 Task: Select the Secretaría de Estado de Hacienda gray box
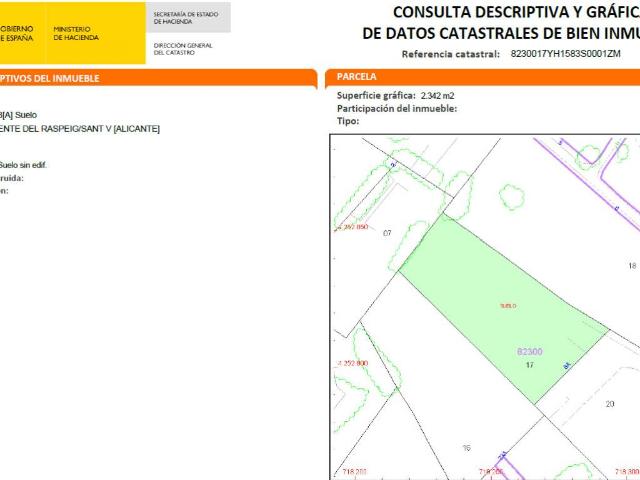coord(188,18)
